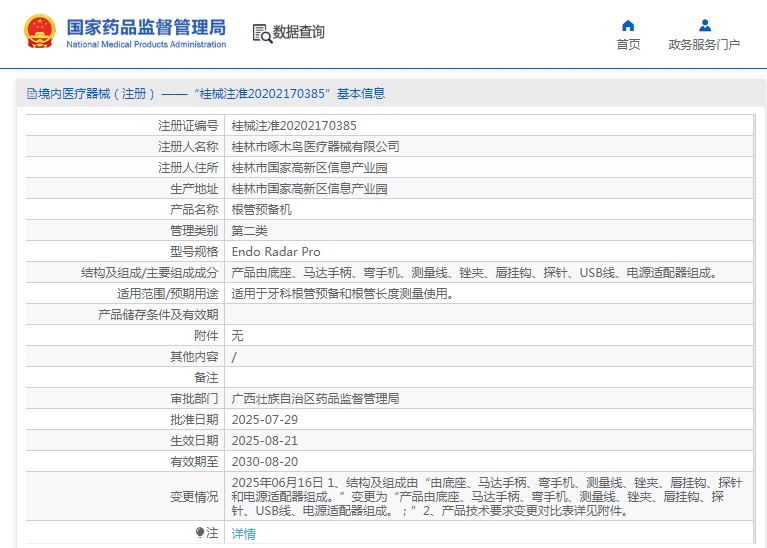This screenshot has height=548, width=767.
Task: Click expiry date 2030-08-20
Action: tap(265, 462)
